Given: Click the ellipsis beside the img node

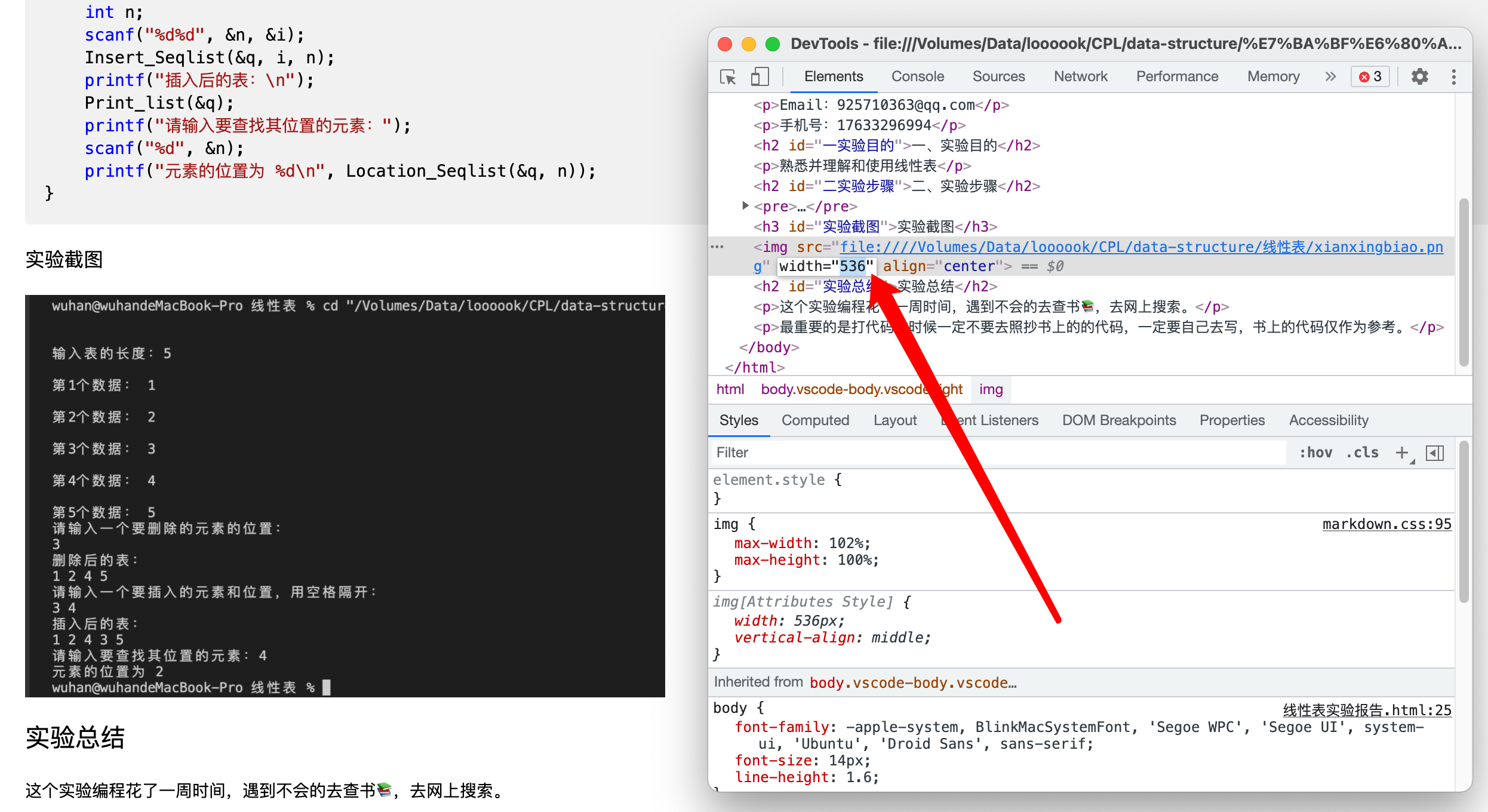Looking at the screenshot, I should [x=717, y=247].
